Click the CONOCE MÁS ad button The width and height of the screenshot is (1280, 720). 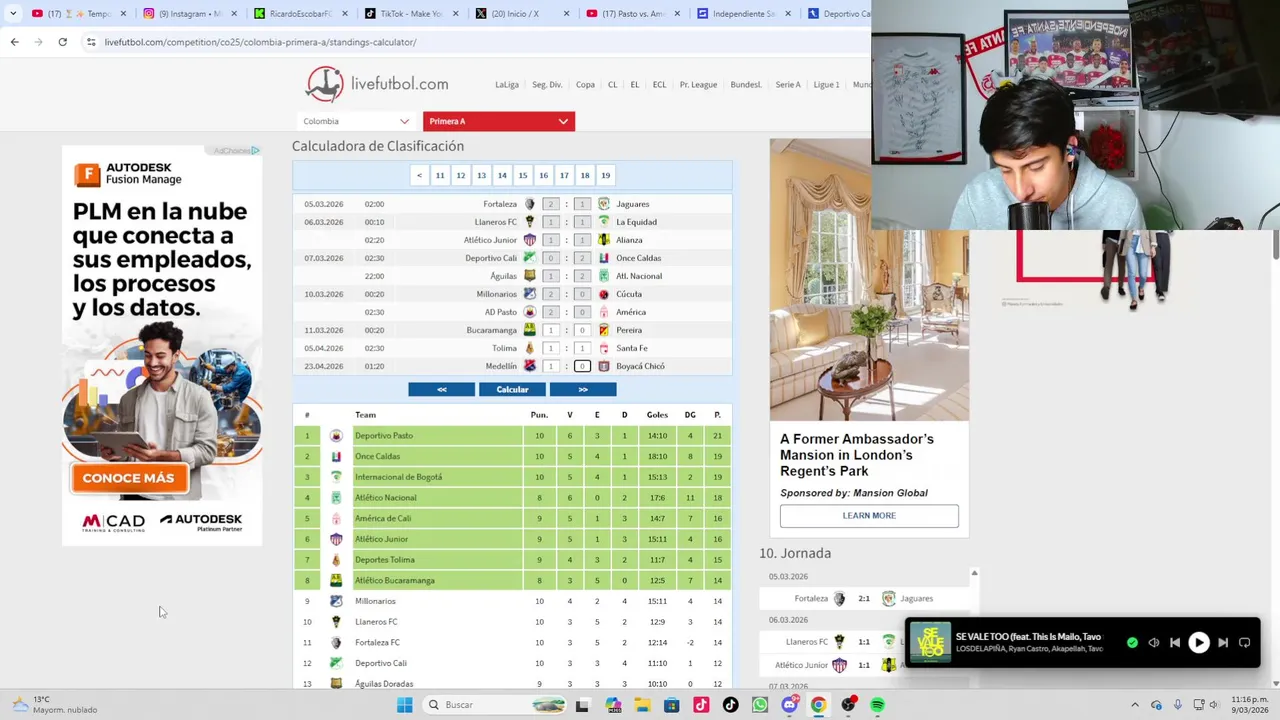(x=128, y=478)
